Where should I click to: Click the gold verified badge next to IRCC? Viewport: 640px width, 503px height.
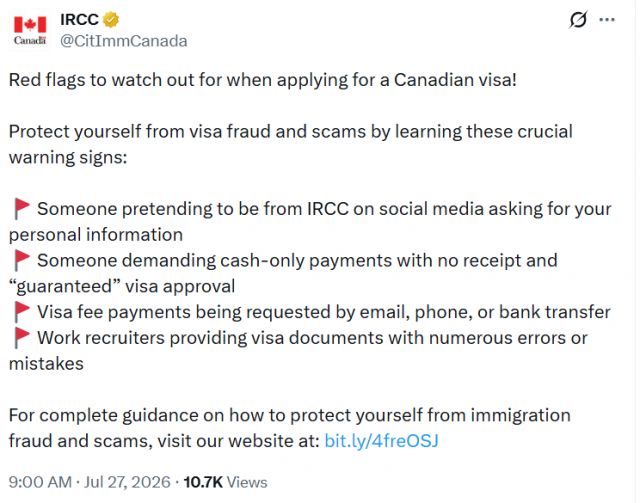pos(111,20)
